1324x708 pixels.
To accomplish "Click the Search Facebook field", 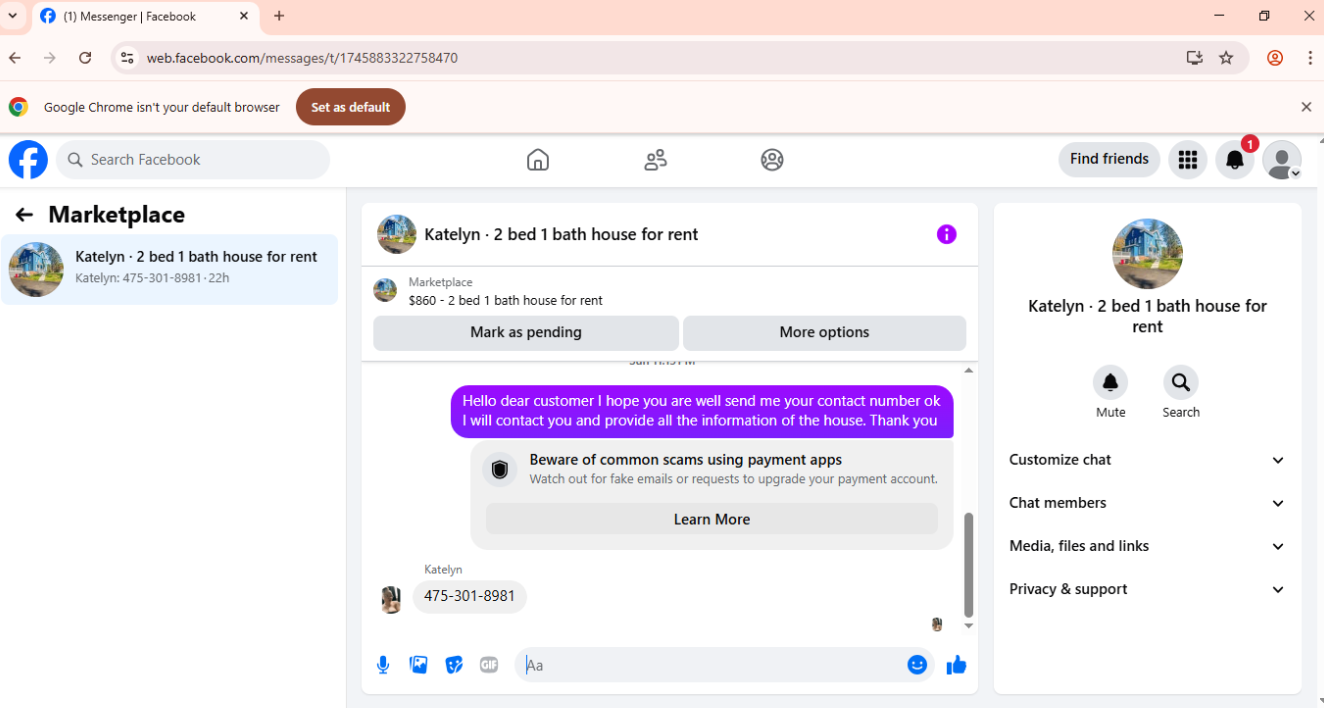I will 193,160.
